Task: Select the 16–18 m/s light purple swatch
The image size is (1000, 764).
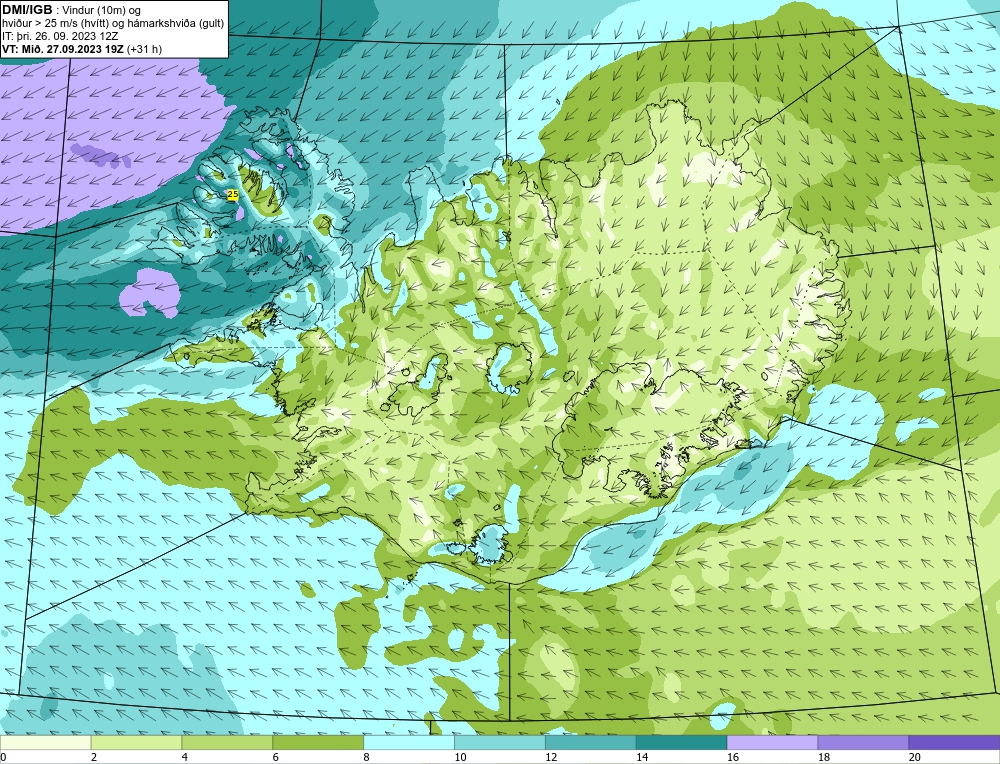Action: 772,742
